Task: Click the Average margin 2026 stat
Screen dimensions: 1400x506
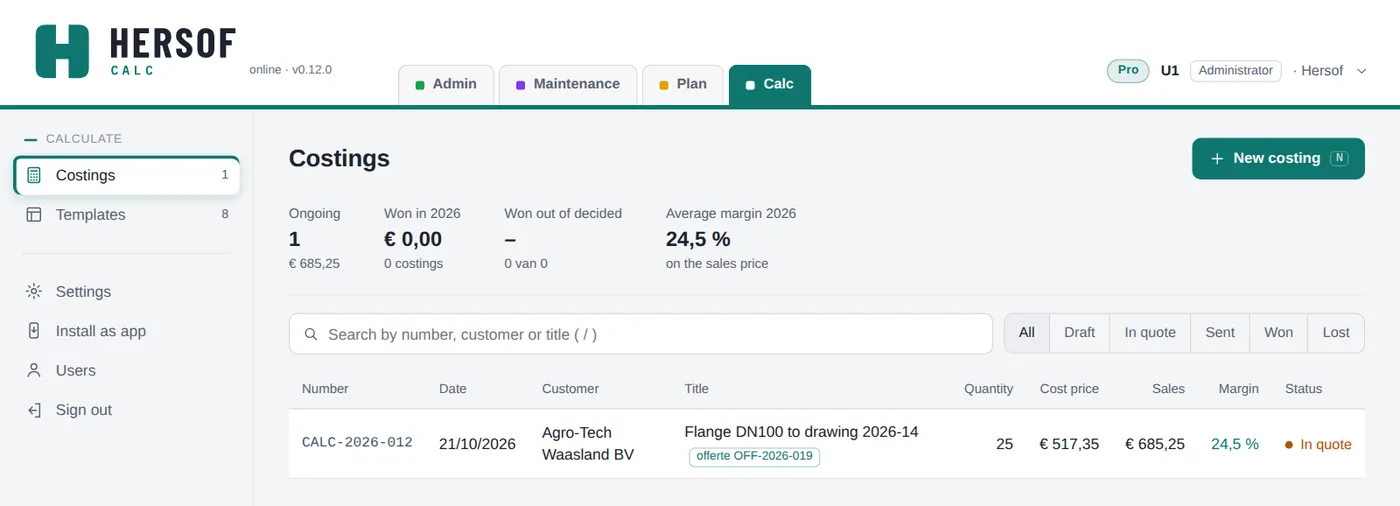Action: [731, 238]
